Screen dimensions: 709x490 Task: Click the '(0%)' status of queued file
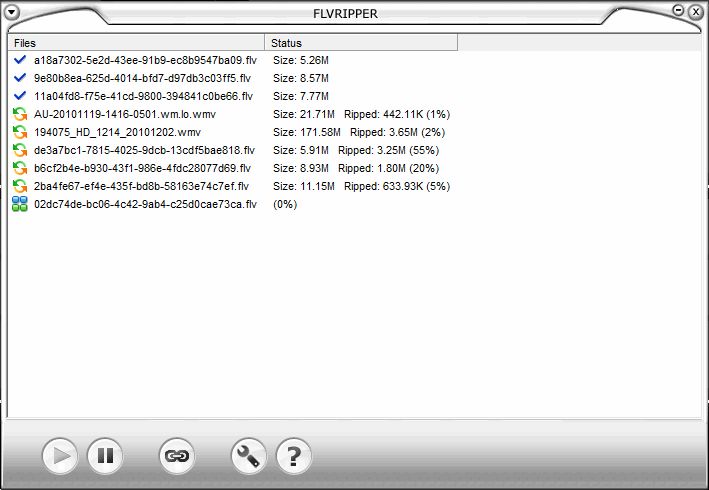(285, 205)
